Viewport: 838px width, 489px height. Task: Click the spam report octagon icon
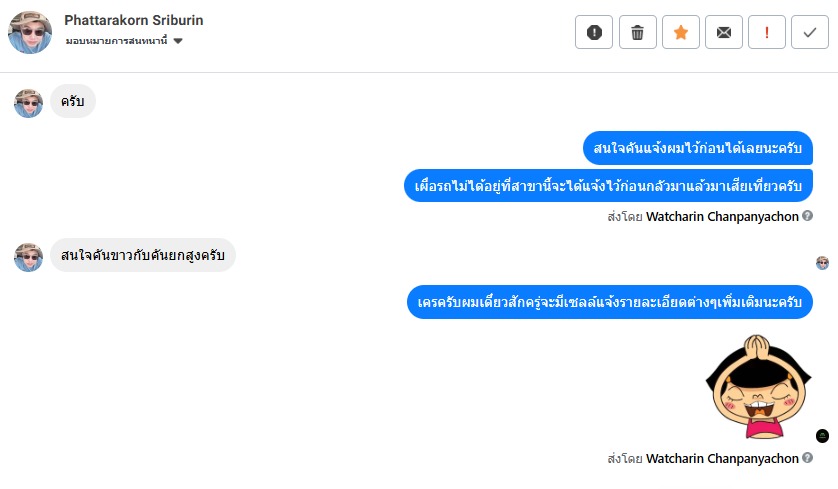click(x=594, y=32)
